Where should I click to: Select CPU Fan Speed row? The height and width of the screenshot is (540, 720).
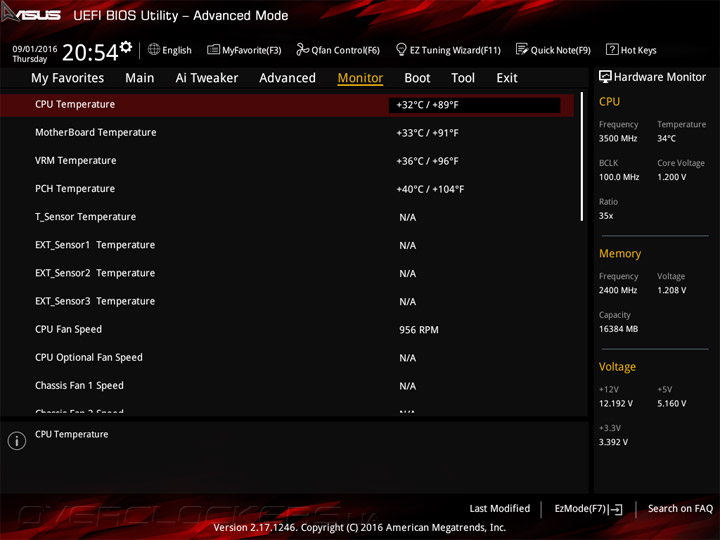[x=287, y=329]
